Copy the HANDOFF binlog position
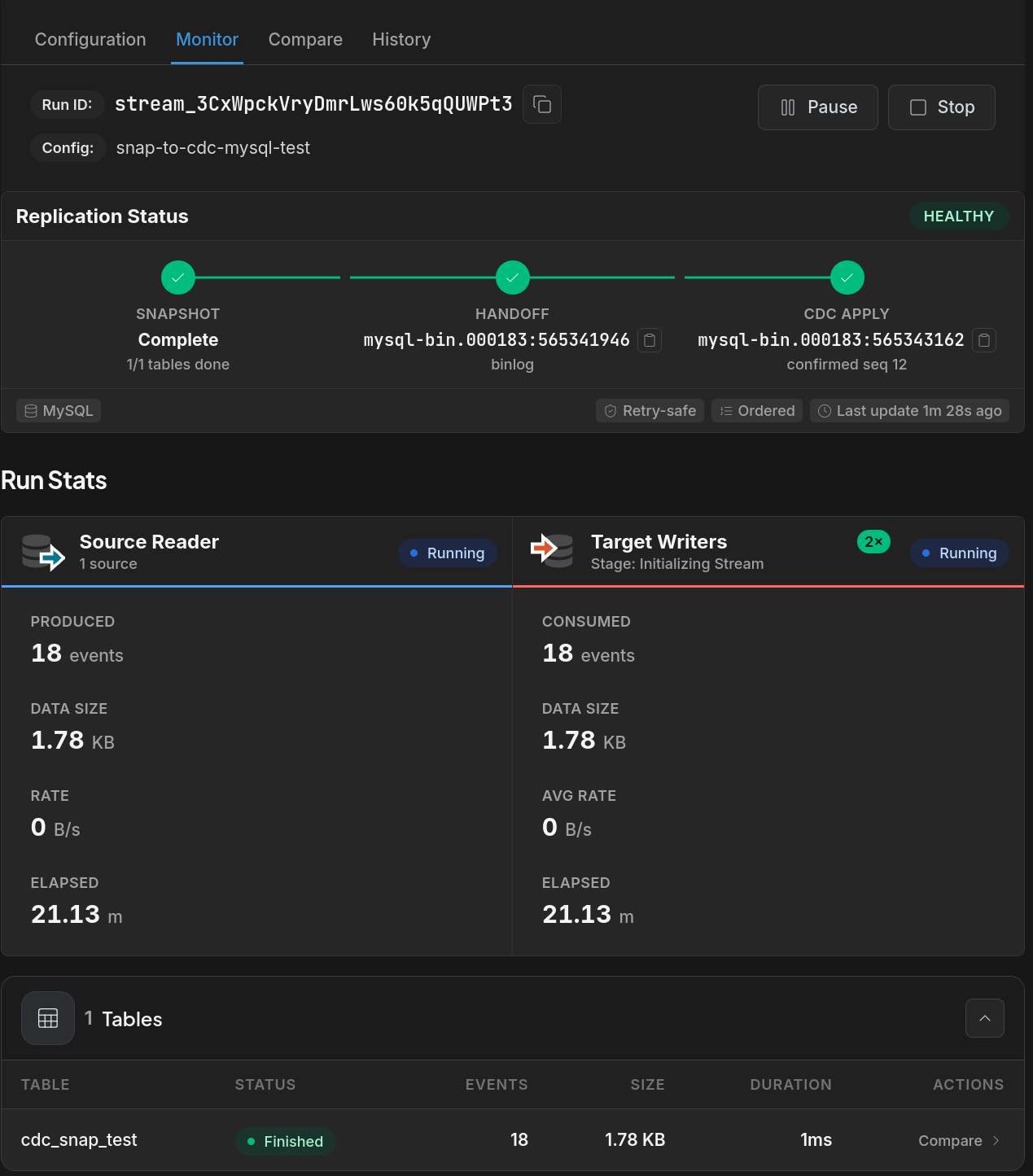Viewport: 1033px width, 1176px height. (650, 340)
